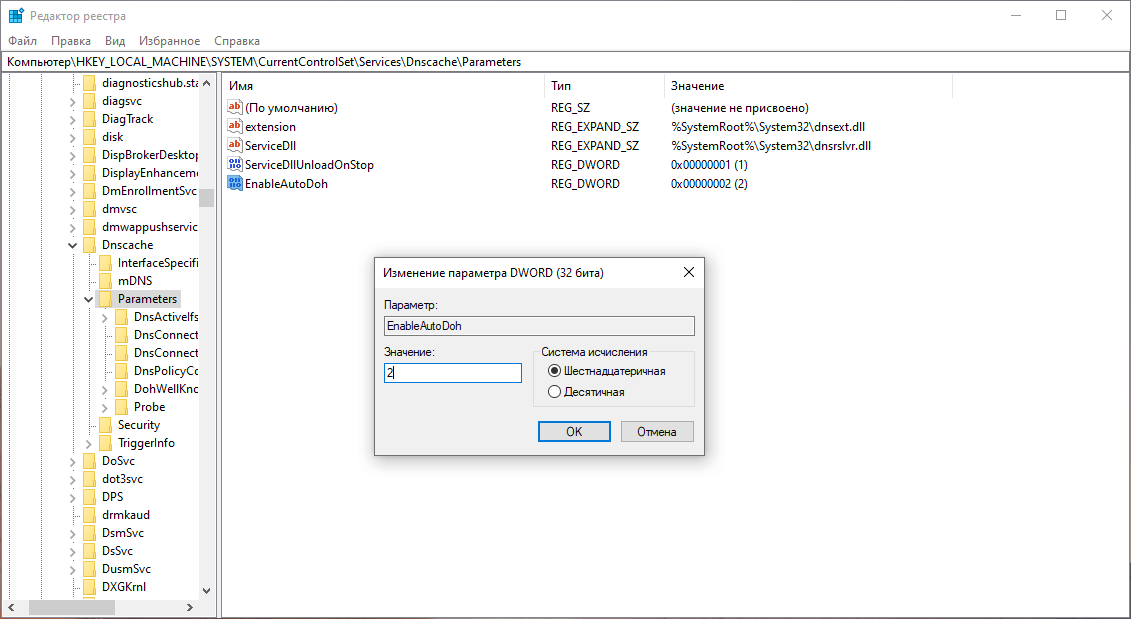Click the folder icon of the mDNS key
Viewport: 1131px width, 619px height.
coord(105,281)
